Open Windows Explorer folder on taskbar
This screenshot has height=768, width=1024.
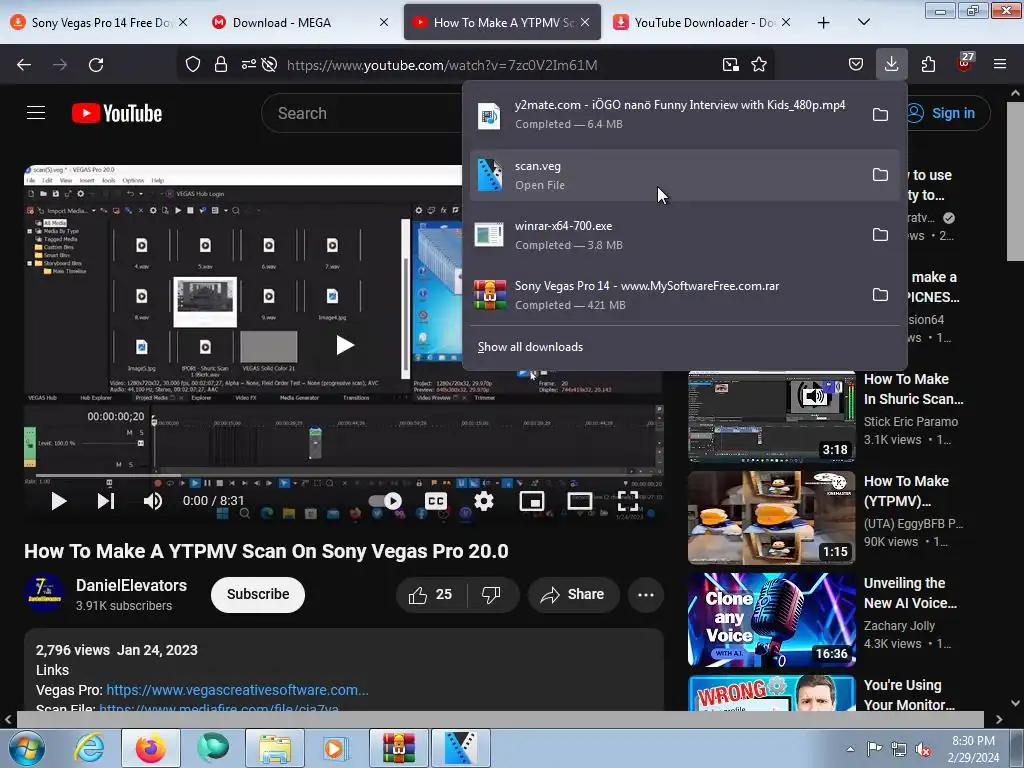click(275, 748)
